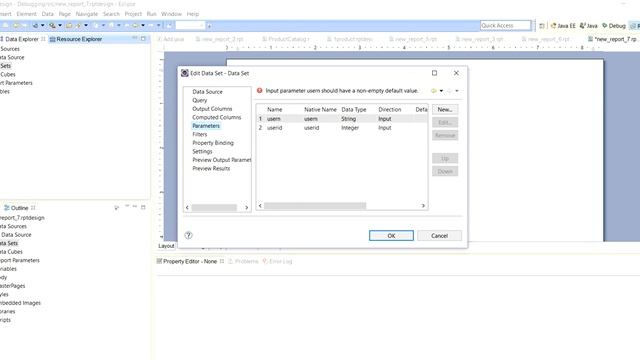The height and width of the screenshot is (360, 640).
Task: Select the usern parameter row
Action: coord(342,119)
